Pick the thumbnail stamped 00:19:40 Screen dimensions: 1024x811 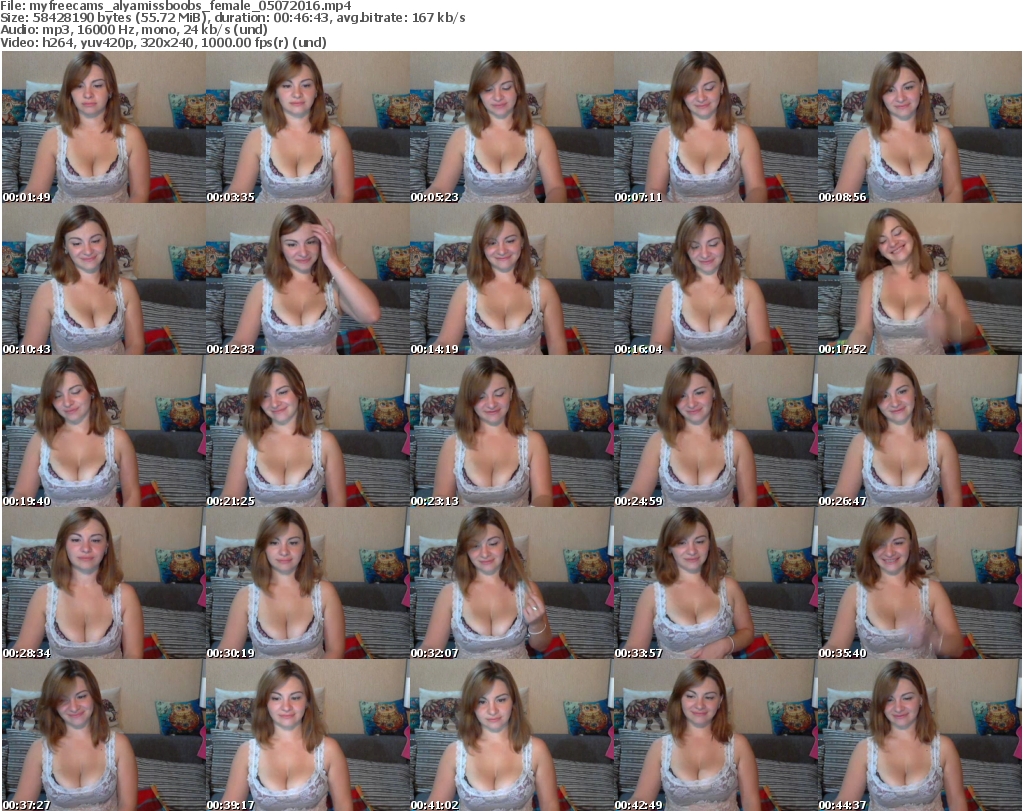click(x=104, y=431)
